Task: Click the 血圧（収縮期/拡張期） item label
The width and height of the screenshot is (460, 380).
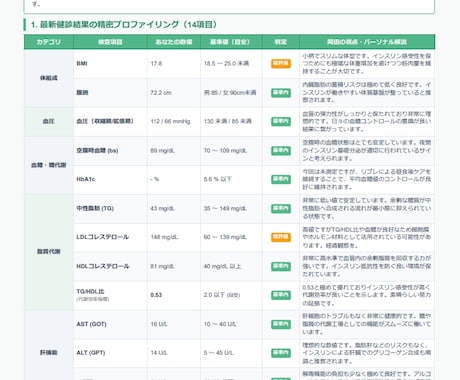Action: 105,121
